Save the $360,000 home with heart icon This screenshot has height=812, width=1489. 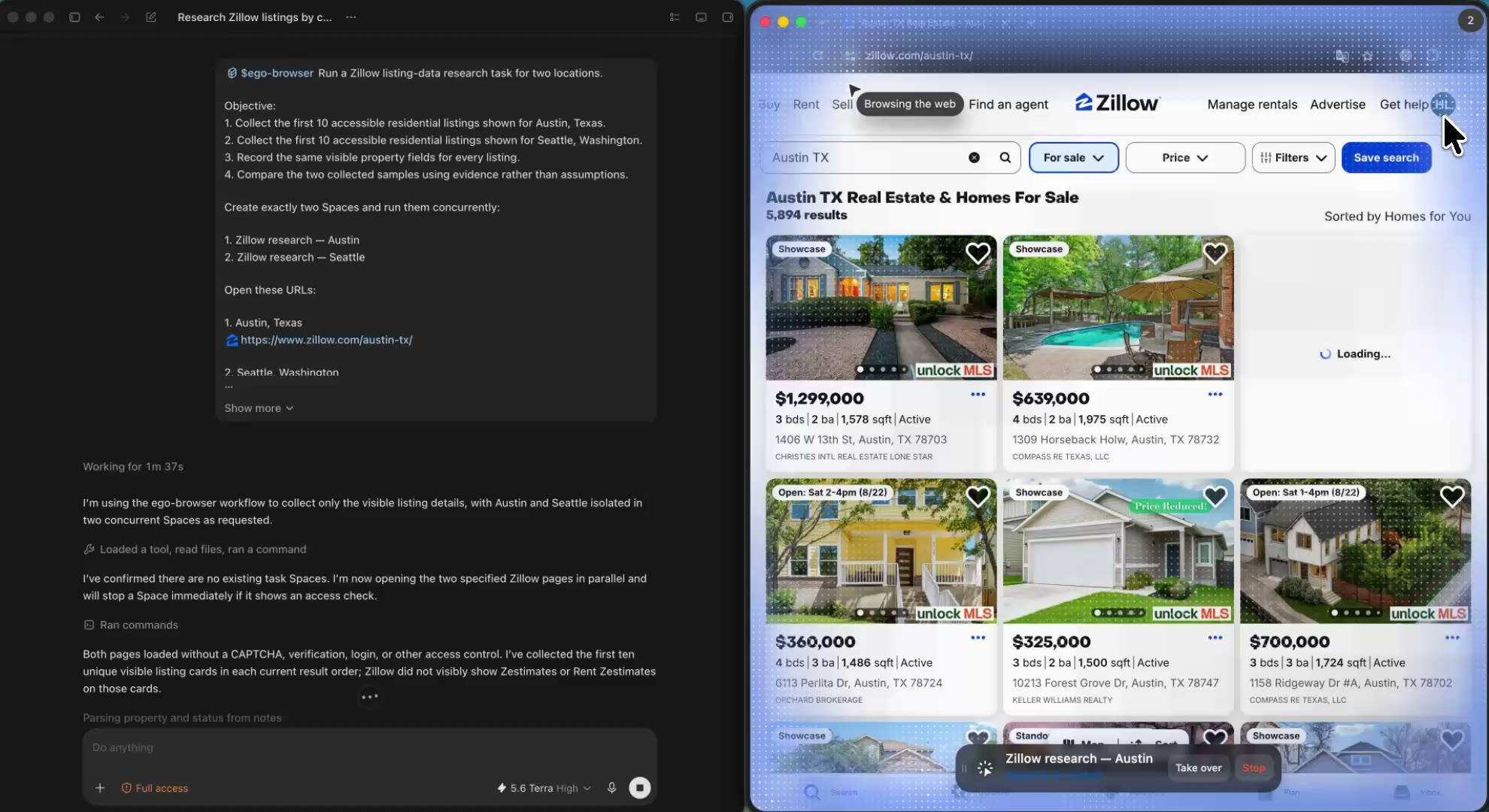point(978,496)
